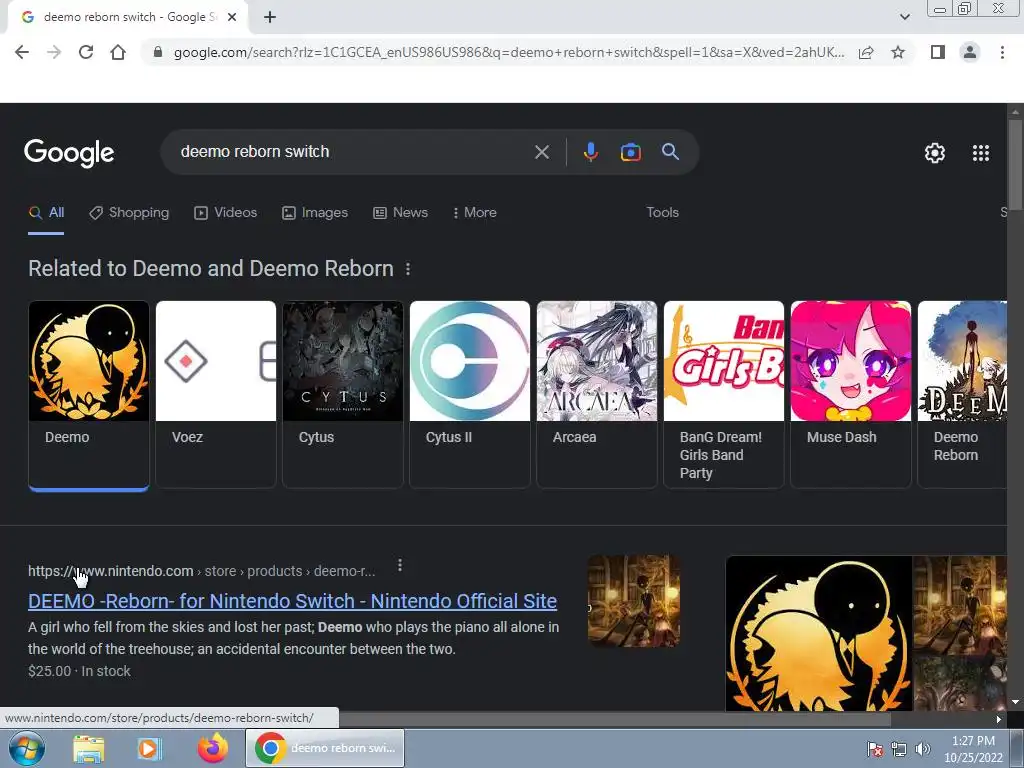Click the lock icon in the address bar
The height and width of the screenshot is (768, 1024).
[157, 52]
